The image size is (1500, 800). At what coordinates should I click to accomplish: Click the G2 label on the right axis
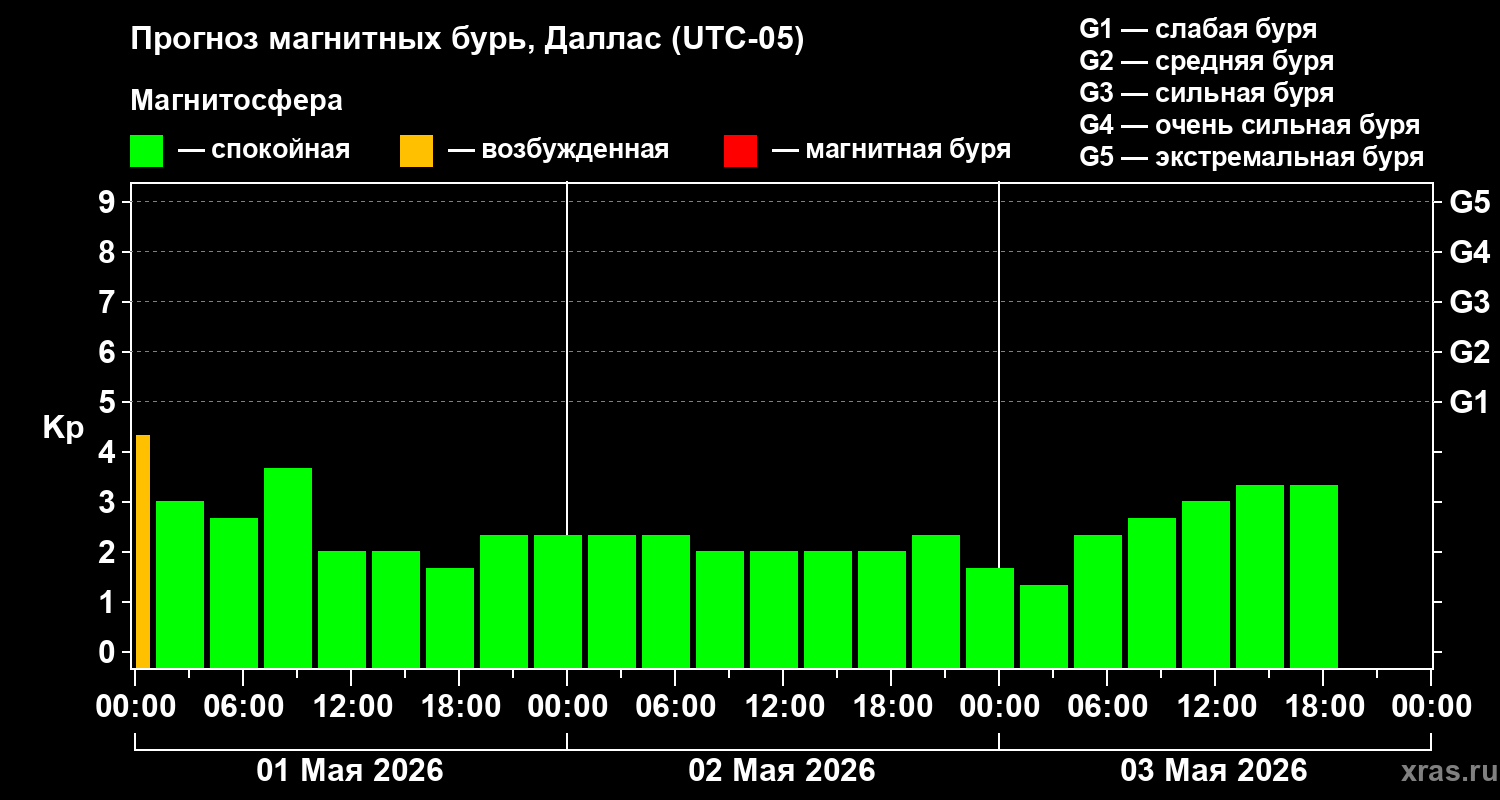[x=1470, y=352]
